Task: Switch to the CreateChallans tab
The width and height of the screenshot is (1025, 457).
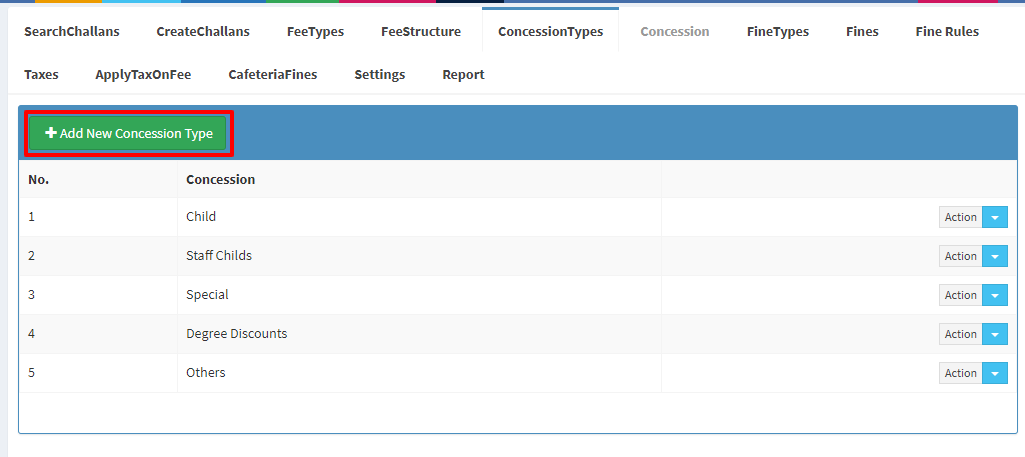Action: coord(203,31)
